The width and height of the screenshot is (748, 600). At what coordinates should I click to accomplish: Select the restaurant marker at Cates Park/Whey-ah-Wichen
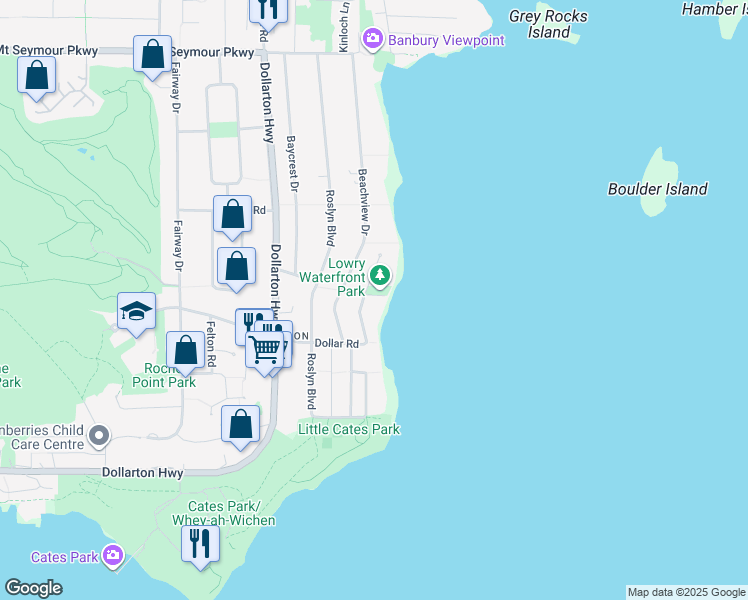click(x=200, y=543)
